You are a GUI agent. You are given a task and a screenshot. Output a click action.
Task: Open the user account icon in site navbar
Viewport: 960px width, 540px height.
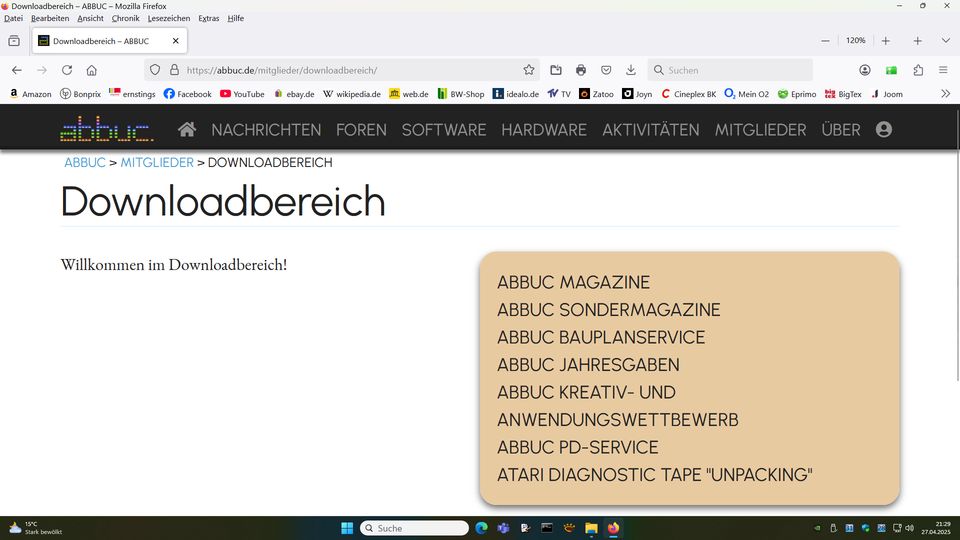[883, 130]
